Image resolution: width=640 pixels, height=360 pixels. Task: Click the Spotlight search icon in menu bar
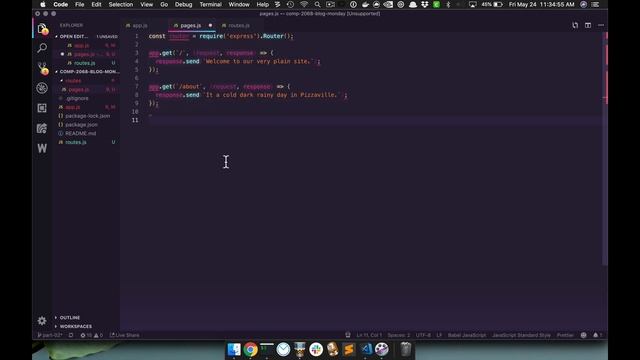(318, 4)
